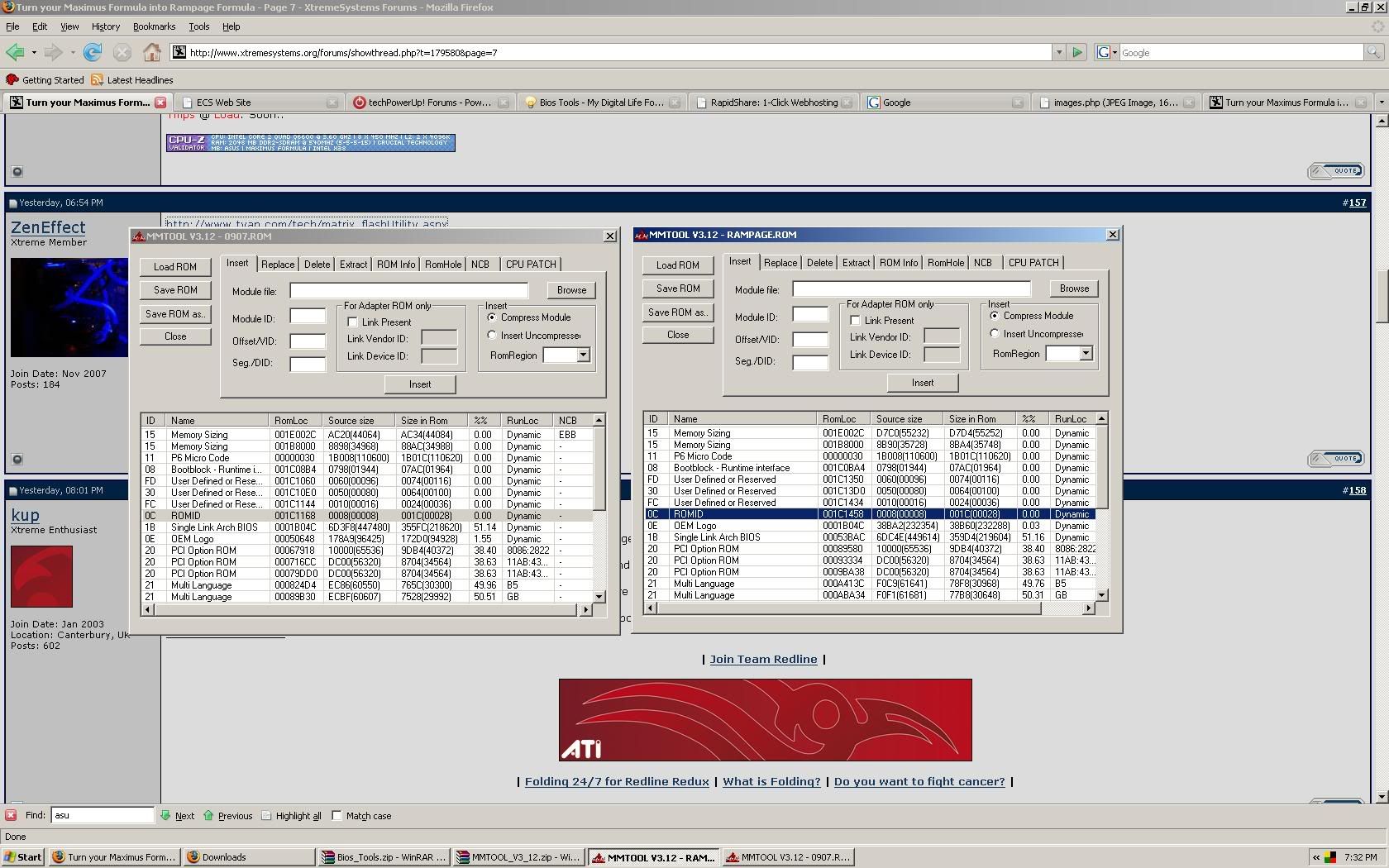Screen dimensions: 1389x868
Task: Click the Firefox Forward arrow button
Action: (53, 52)
